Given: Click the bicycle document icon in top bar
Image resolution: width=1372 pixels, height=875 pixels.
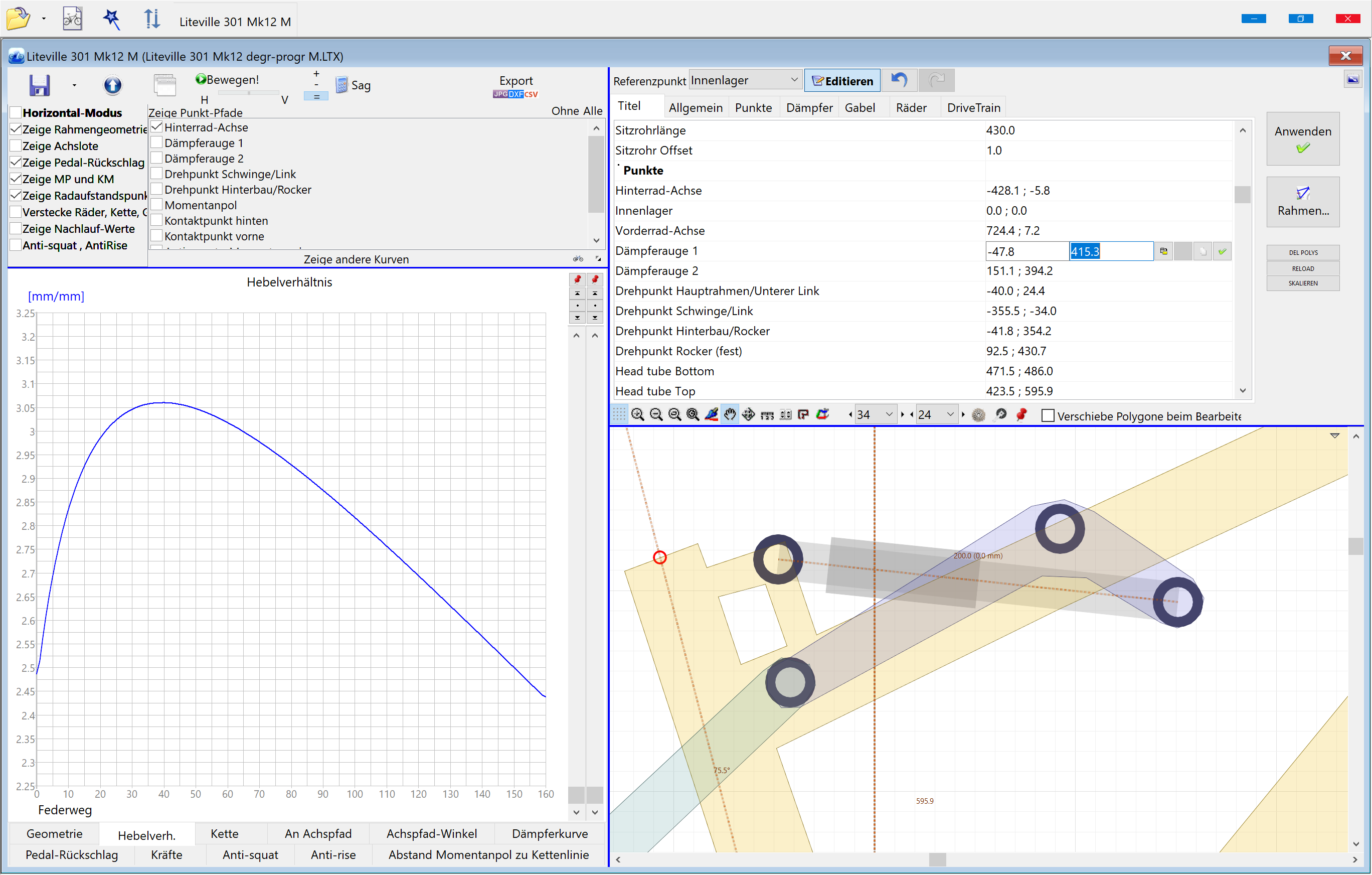Looking at the screenshot, I should (x=72, y=19).
